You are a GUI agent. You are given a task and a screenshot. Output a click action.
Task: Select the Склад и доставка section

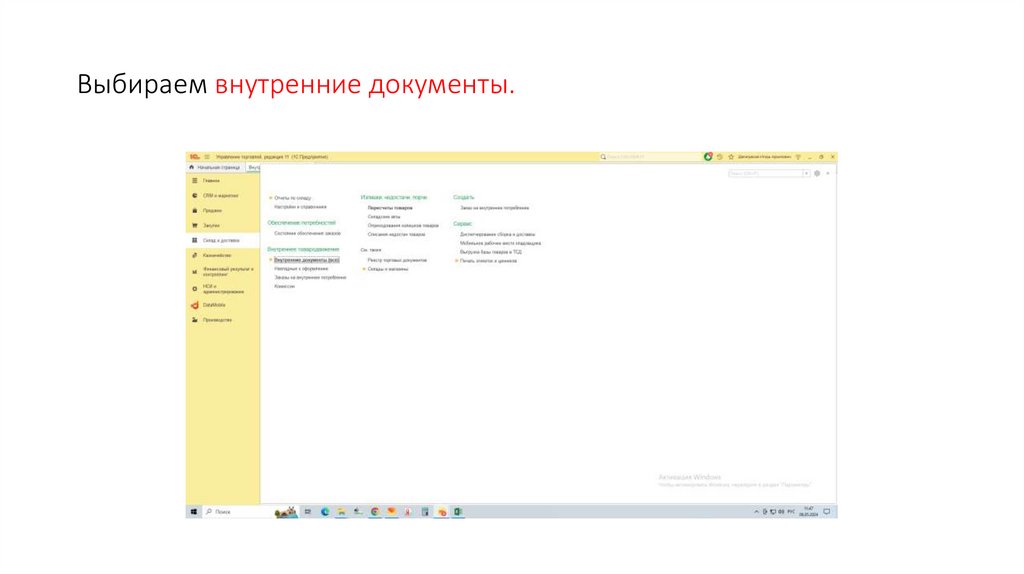(221, 240)
